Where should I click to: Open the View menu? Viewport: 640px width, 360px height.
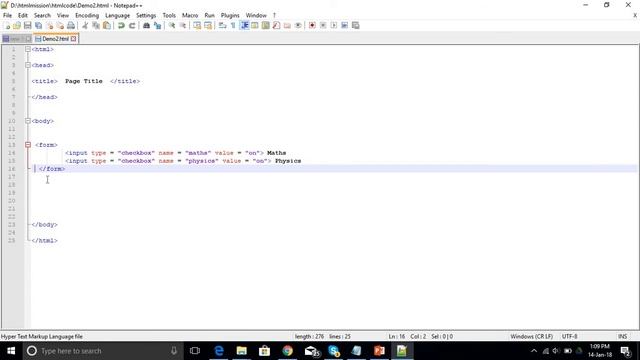click(63, 15)
